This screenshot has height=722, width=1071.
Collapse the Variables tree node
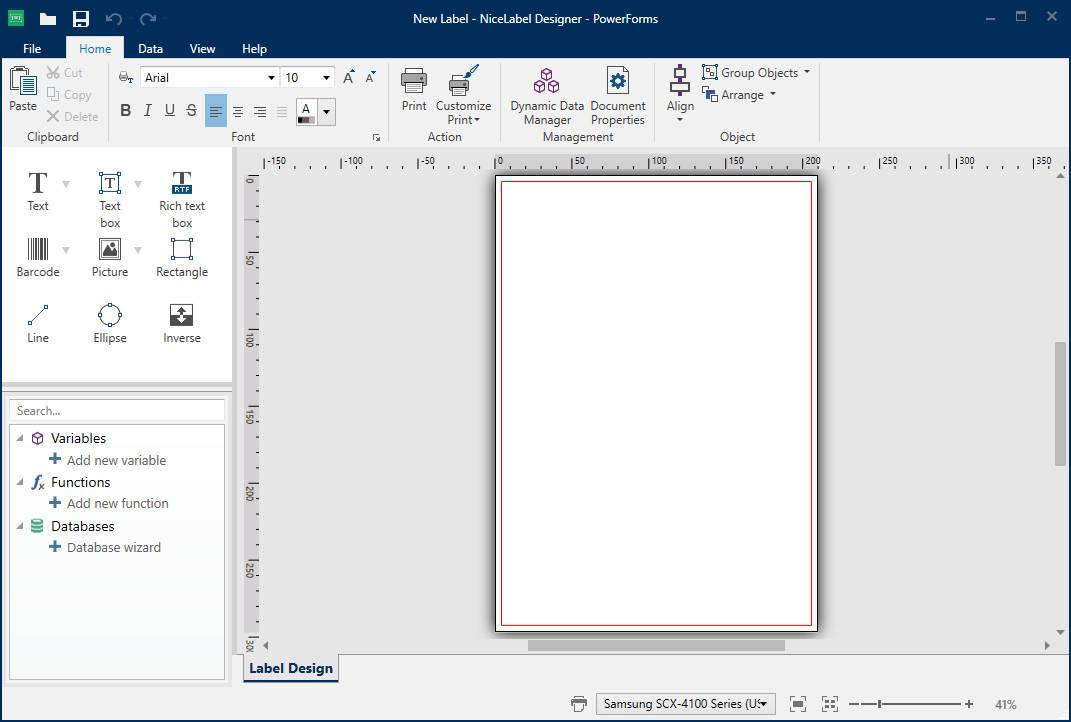click(x=20, y=438)
